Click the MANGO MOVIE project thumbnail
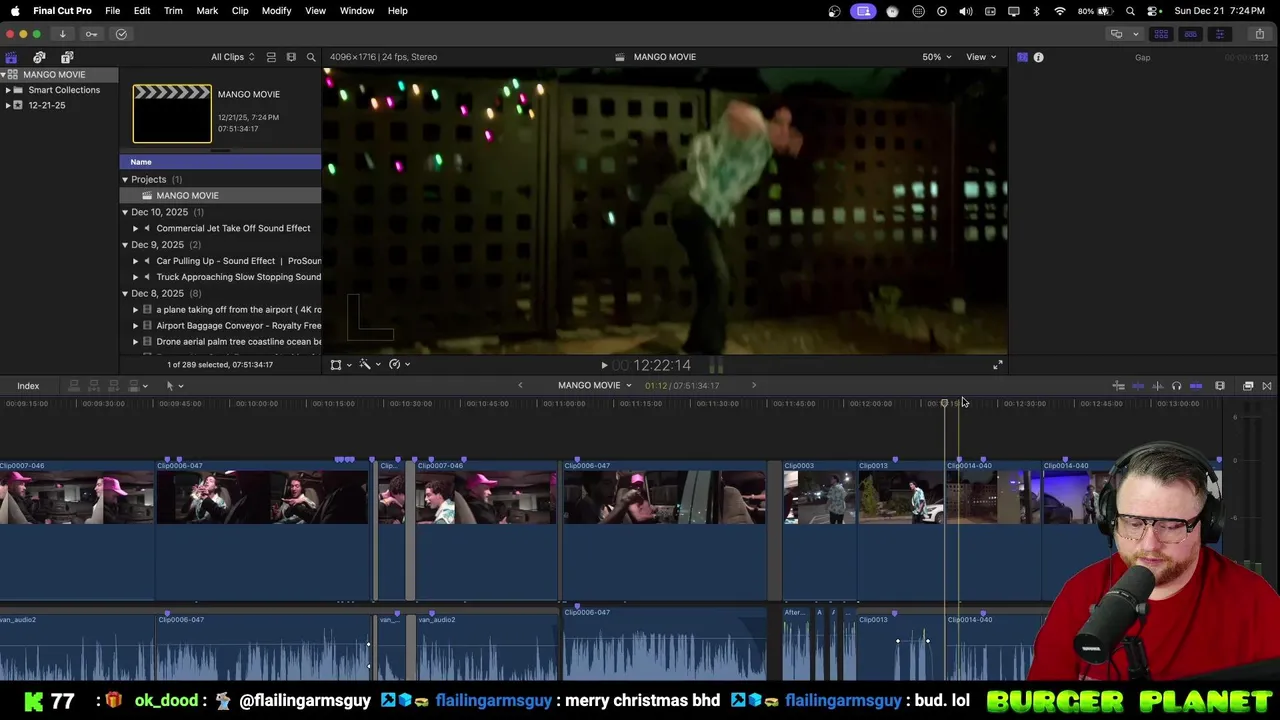This screenshot has height=720, width=1280. pyautogui.click(x=172, y=113)
